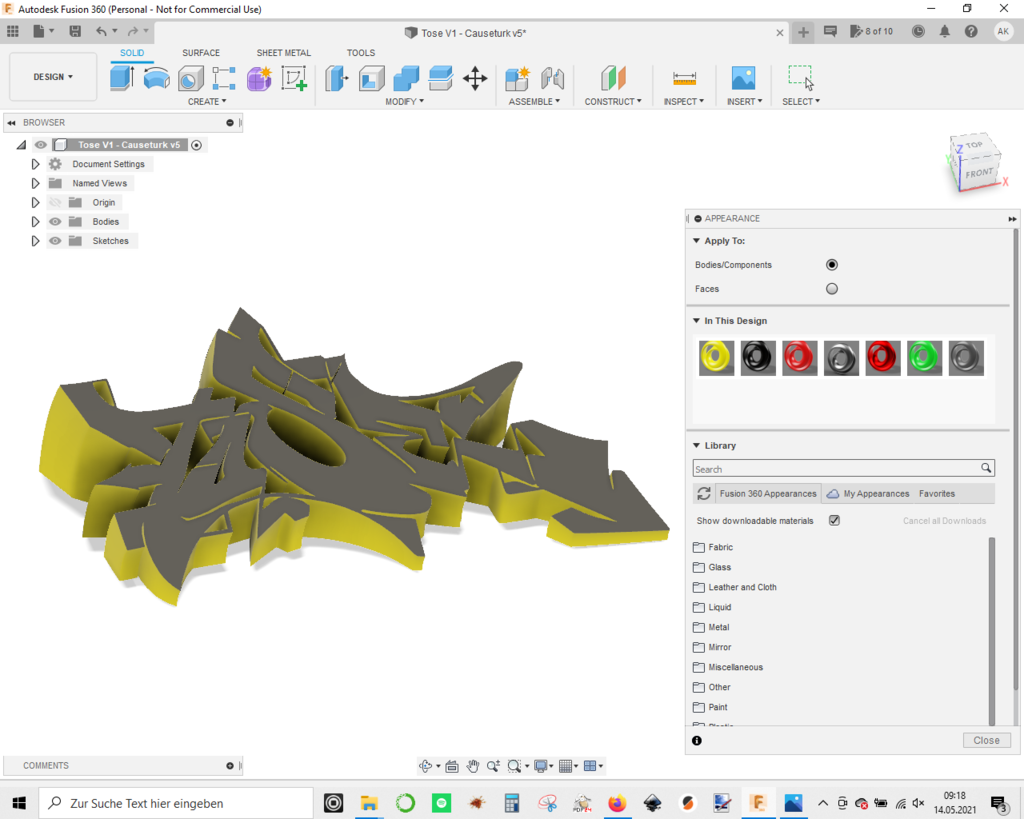Expand the Sketches tree node
1024x819 pixels.
point(35,241)
